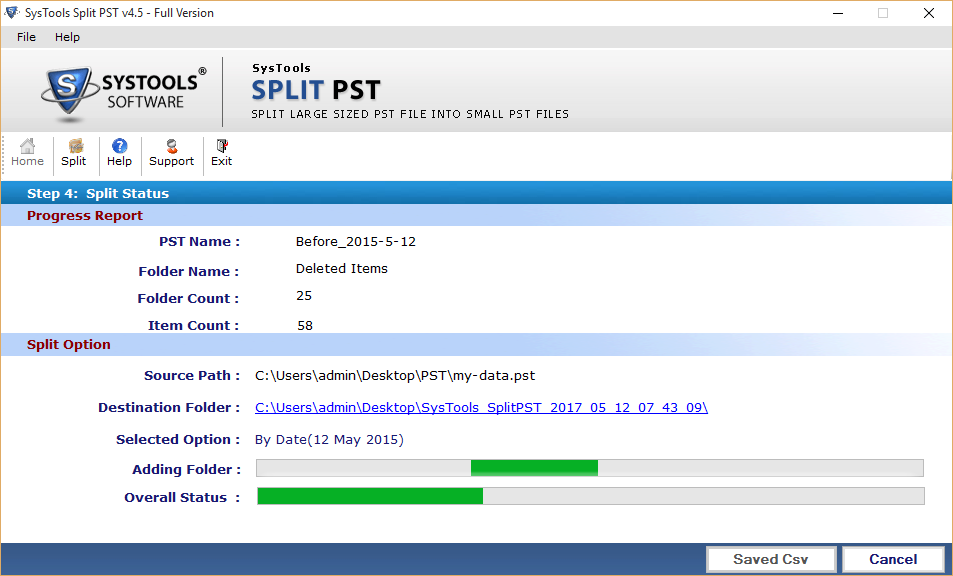Click the folder count value 25
The height and width of the screenshot is (576, 953).
pyautogui.click(x=304, y=296)
